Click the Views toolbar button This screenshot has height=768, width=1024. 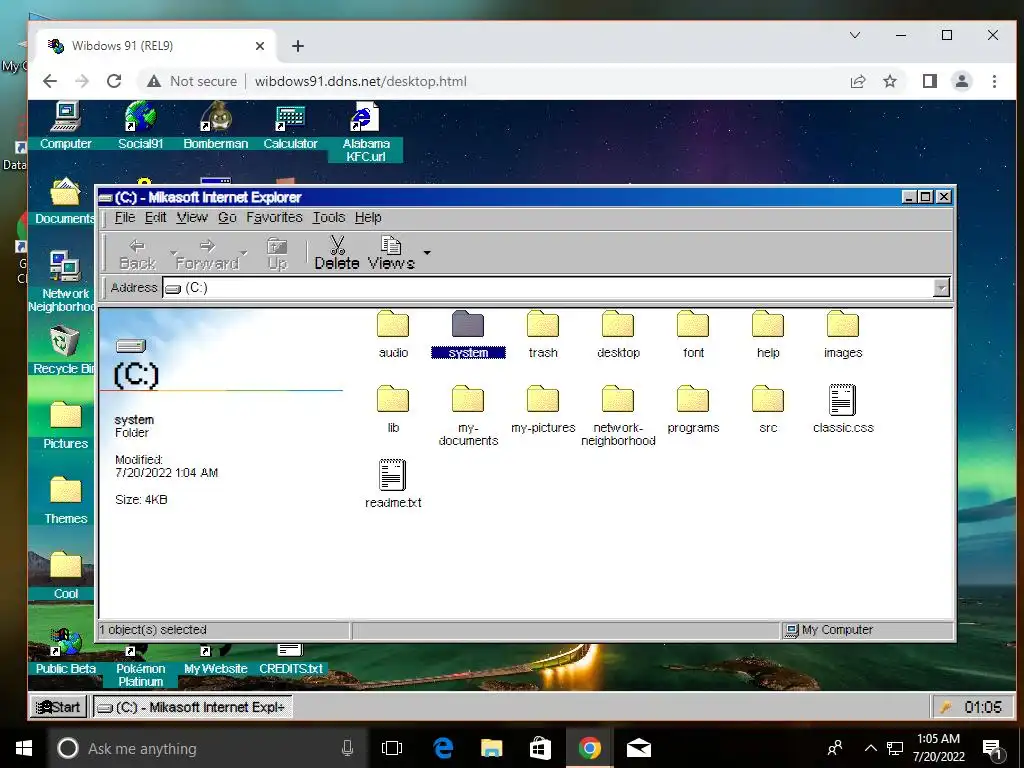[x=391, y=253]
